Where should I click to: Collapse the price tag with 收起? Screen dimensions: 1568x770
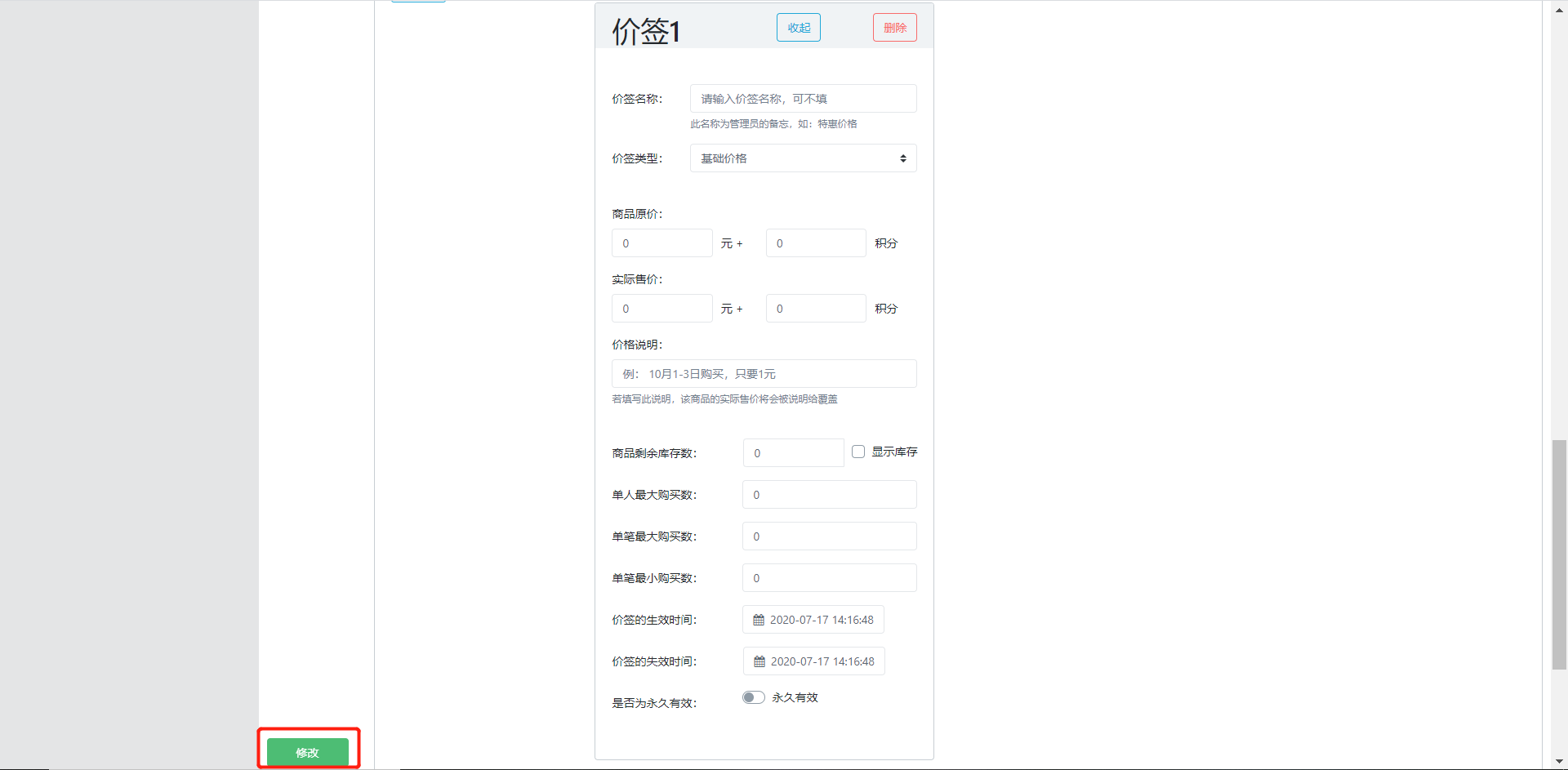tap(798, 28)
